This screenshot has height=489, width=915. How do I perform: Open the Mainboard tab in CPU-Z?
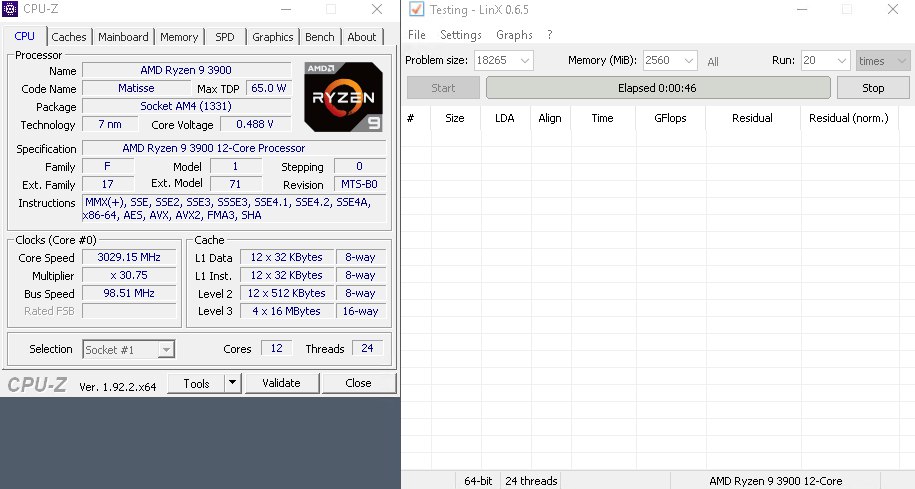tap(123, 37)
